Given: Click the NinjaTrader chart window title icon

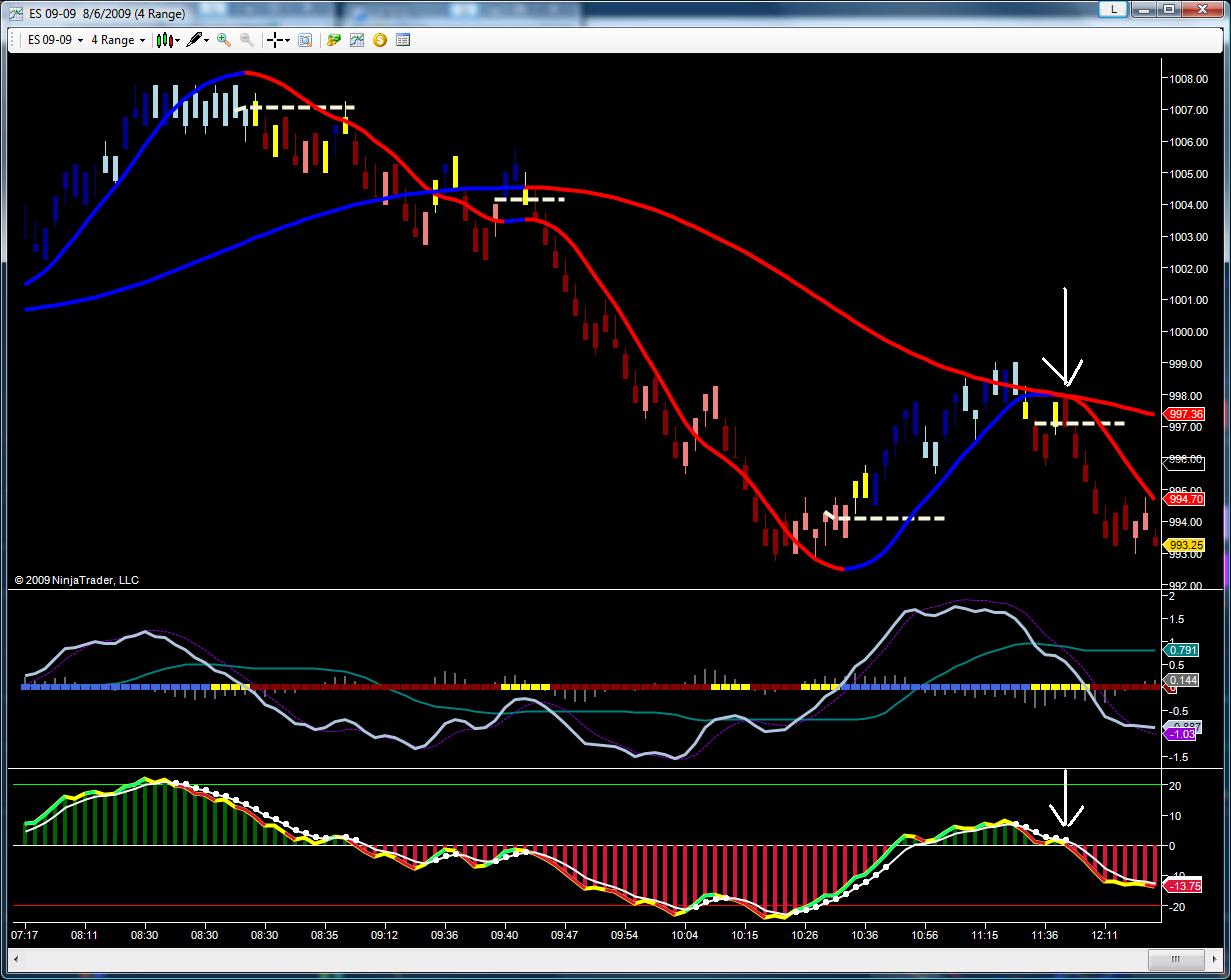Looking at the screenshot, I should point(15,13).
